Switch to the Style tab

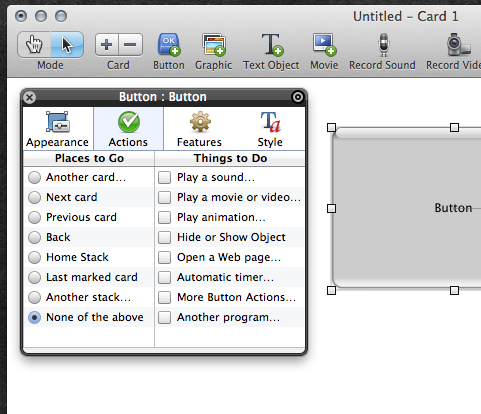point(270,129)
